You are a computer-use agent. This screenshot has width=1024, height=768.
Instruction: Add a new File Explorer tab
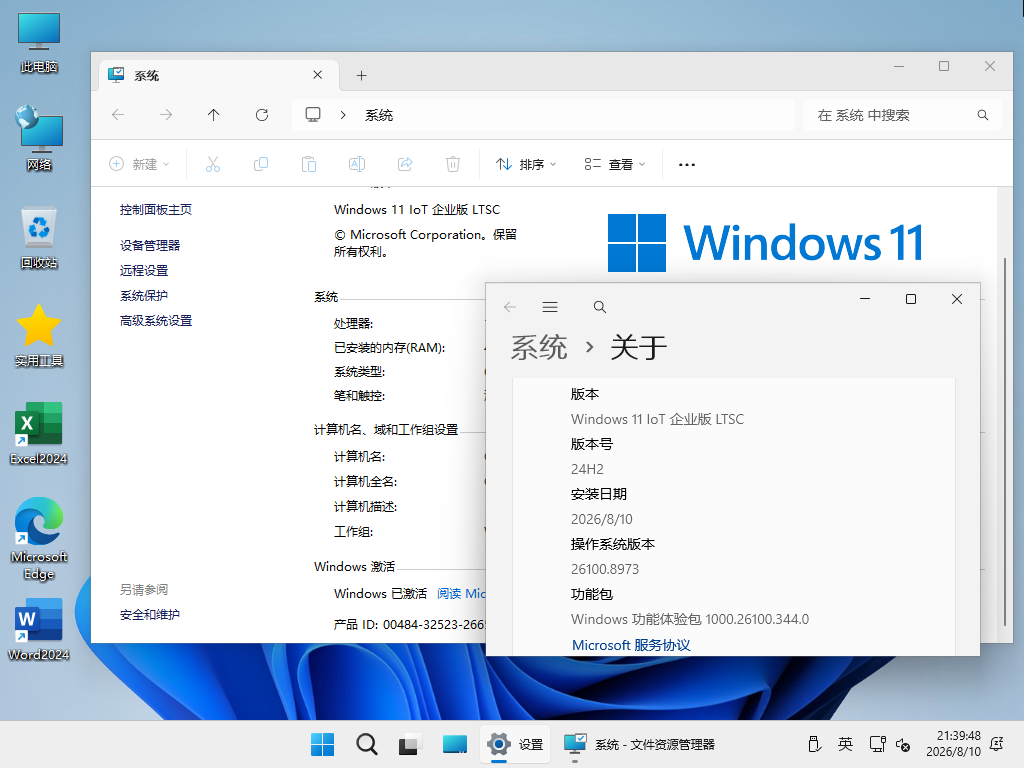tap(361, 76)
